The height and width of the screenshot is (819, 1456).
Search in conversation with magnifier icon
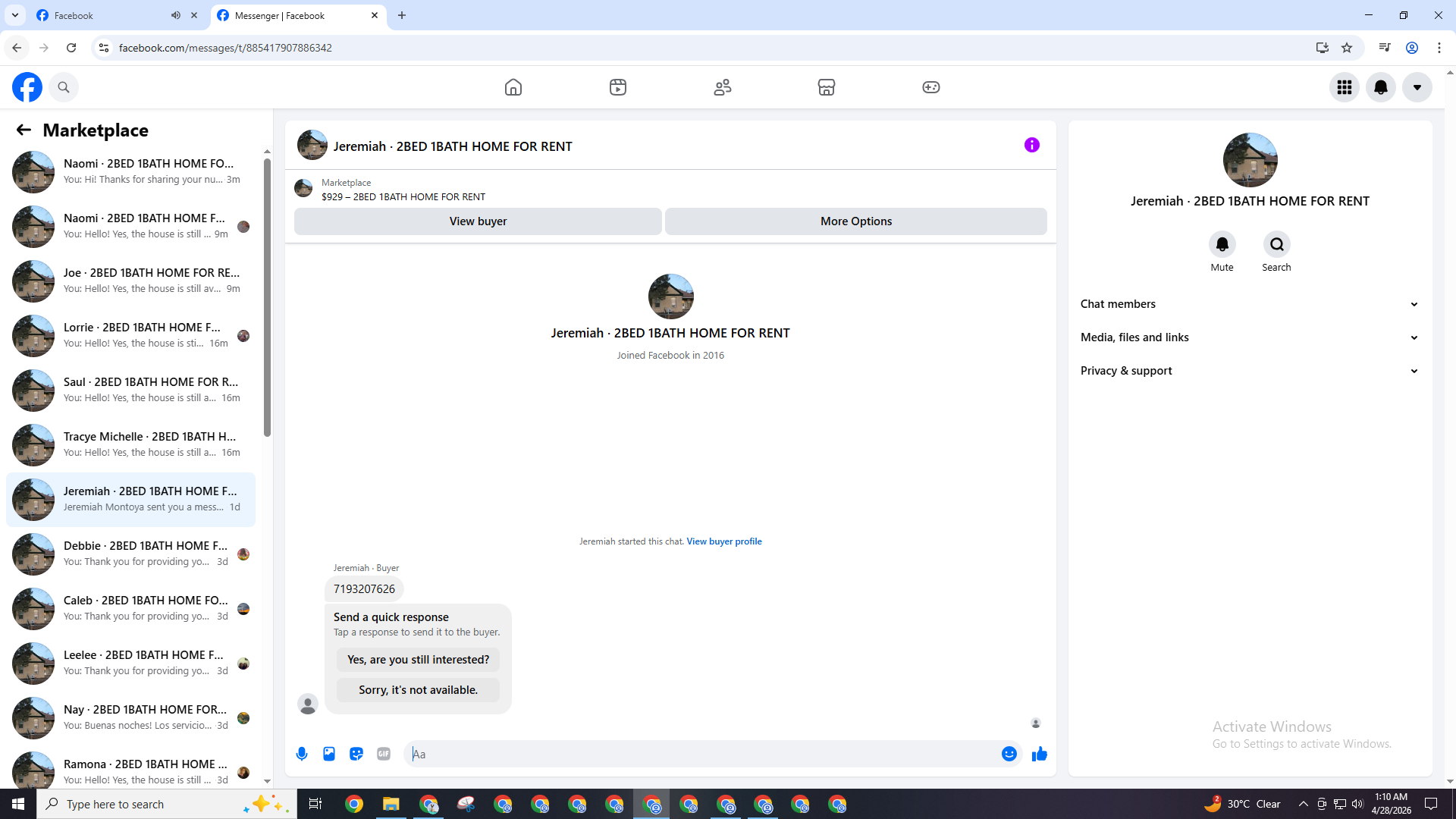(1277, 244)
